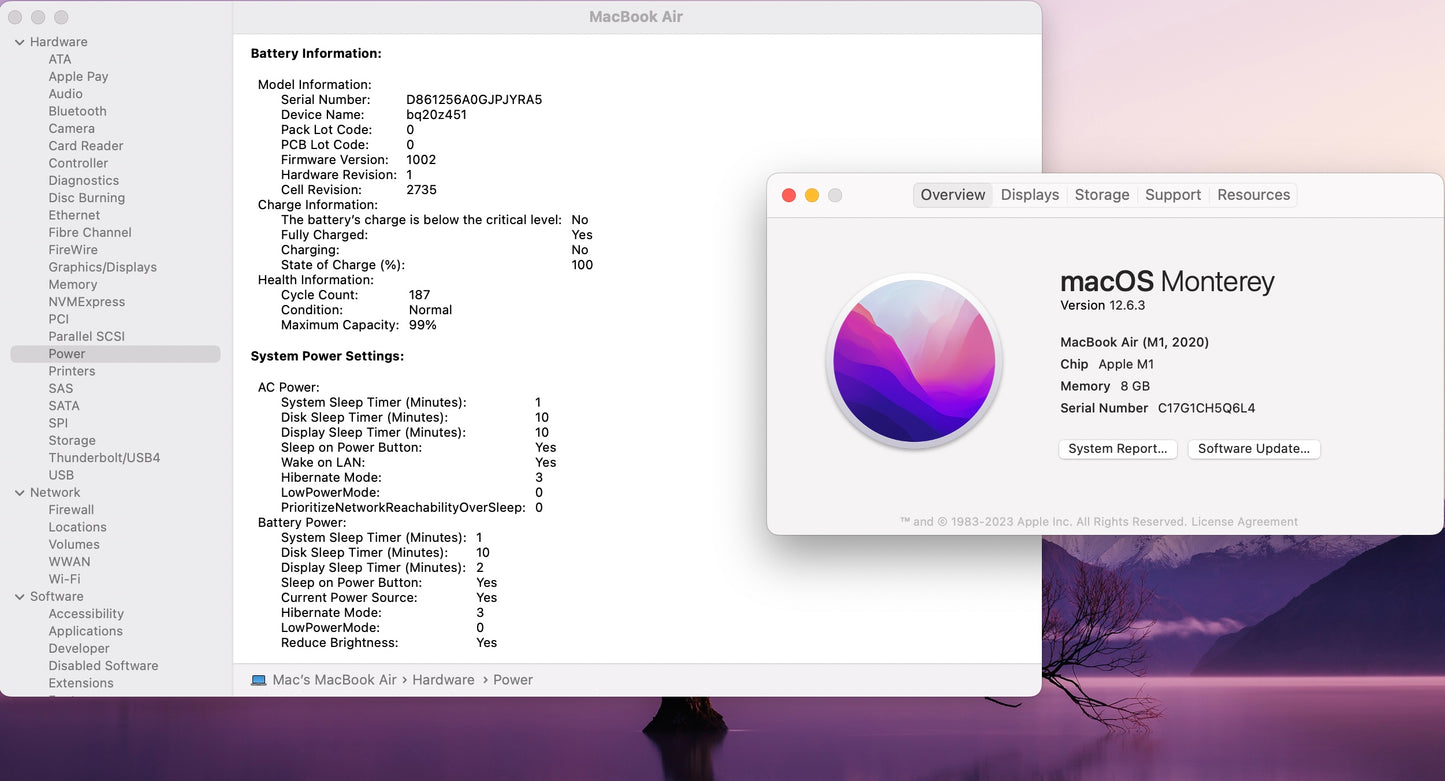Collapse the Hardware section in sidebar
The image size is (1445, 781).
click(20, 42)
